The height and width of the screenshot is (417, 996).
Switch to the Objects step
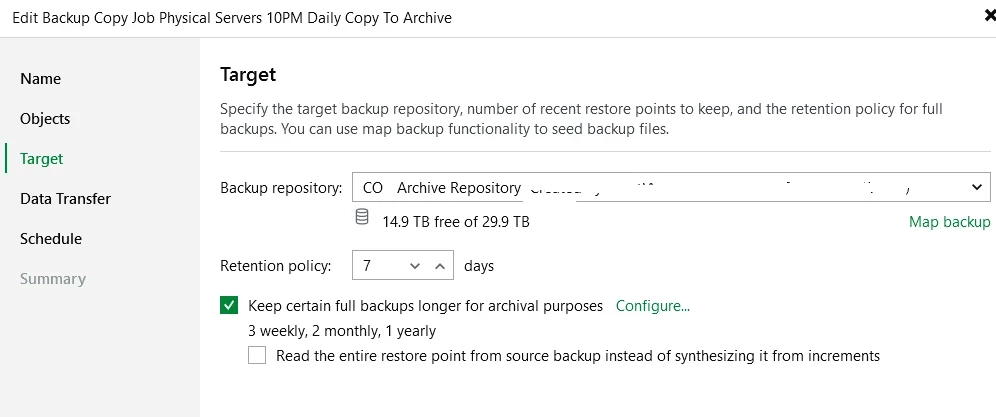(45, 119)
